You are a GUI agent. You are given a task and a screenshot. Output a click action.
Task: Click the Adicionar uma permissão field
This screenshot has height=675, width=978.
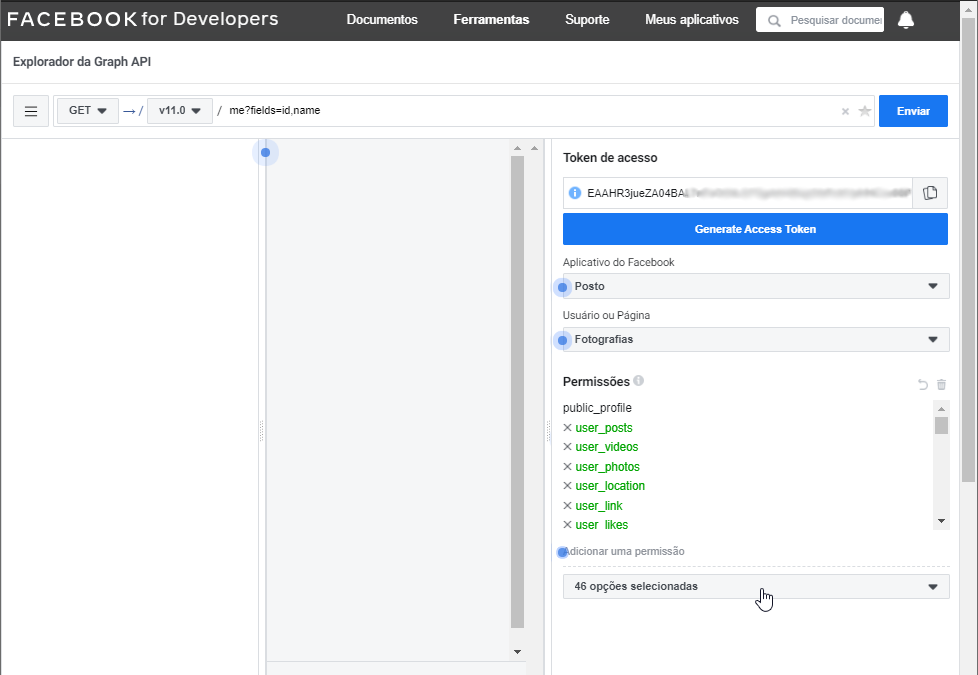[x=756, y=551]
